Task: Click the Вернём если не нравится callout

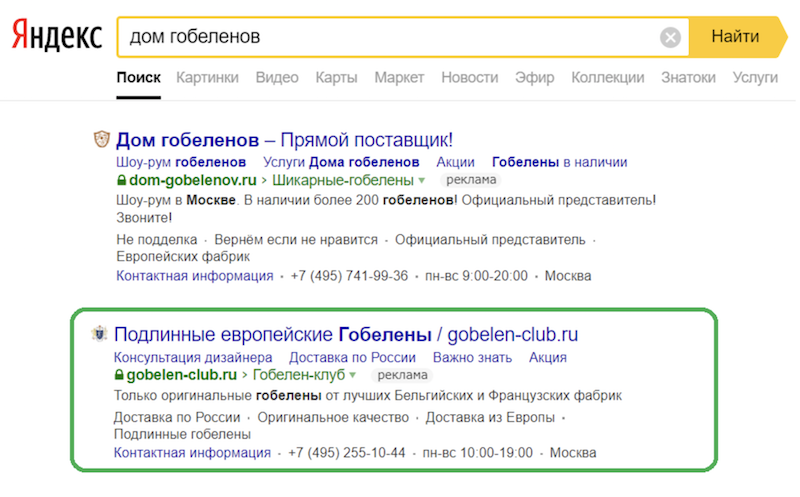Action: click(x=296, y=240)
